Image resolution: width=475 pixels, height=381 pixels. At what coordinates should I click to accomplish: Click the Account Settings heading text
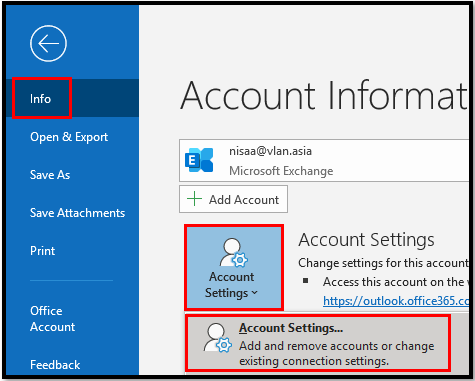366,240
